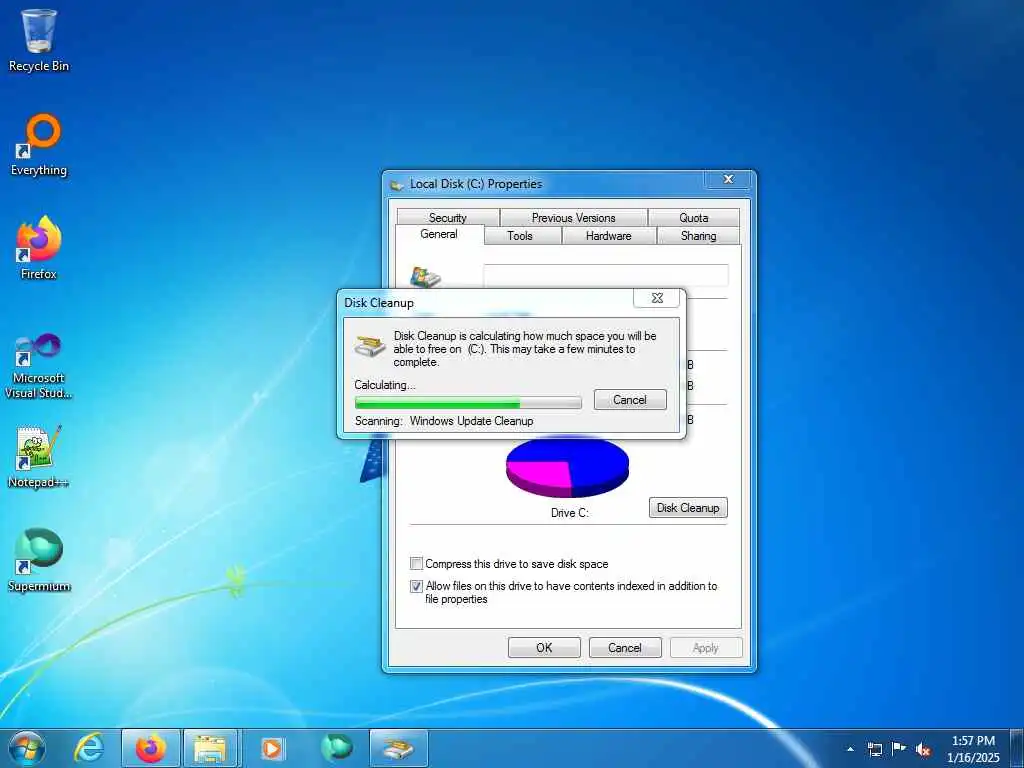The width and height of the screenshot is (1024, 768).
Task: Click the drive label text field
Action: point(605,275)
